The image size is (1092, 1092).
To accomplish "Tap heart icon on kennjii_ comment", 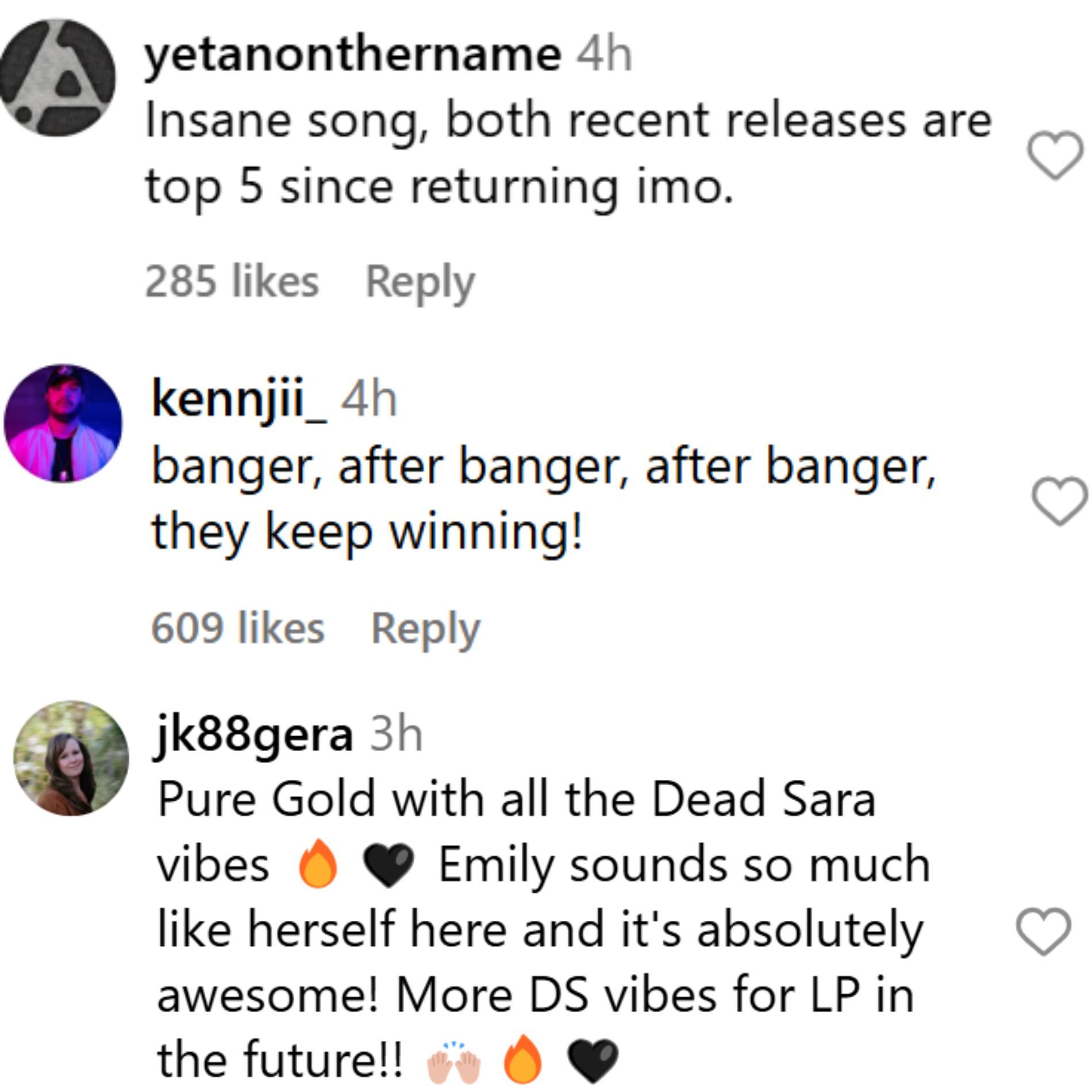I will pyautogui.click(x=1060, y=501).
